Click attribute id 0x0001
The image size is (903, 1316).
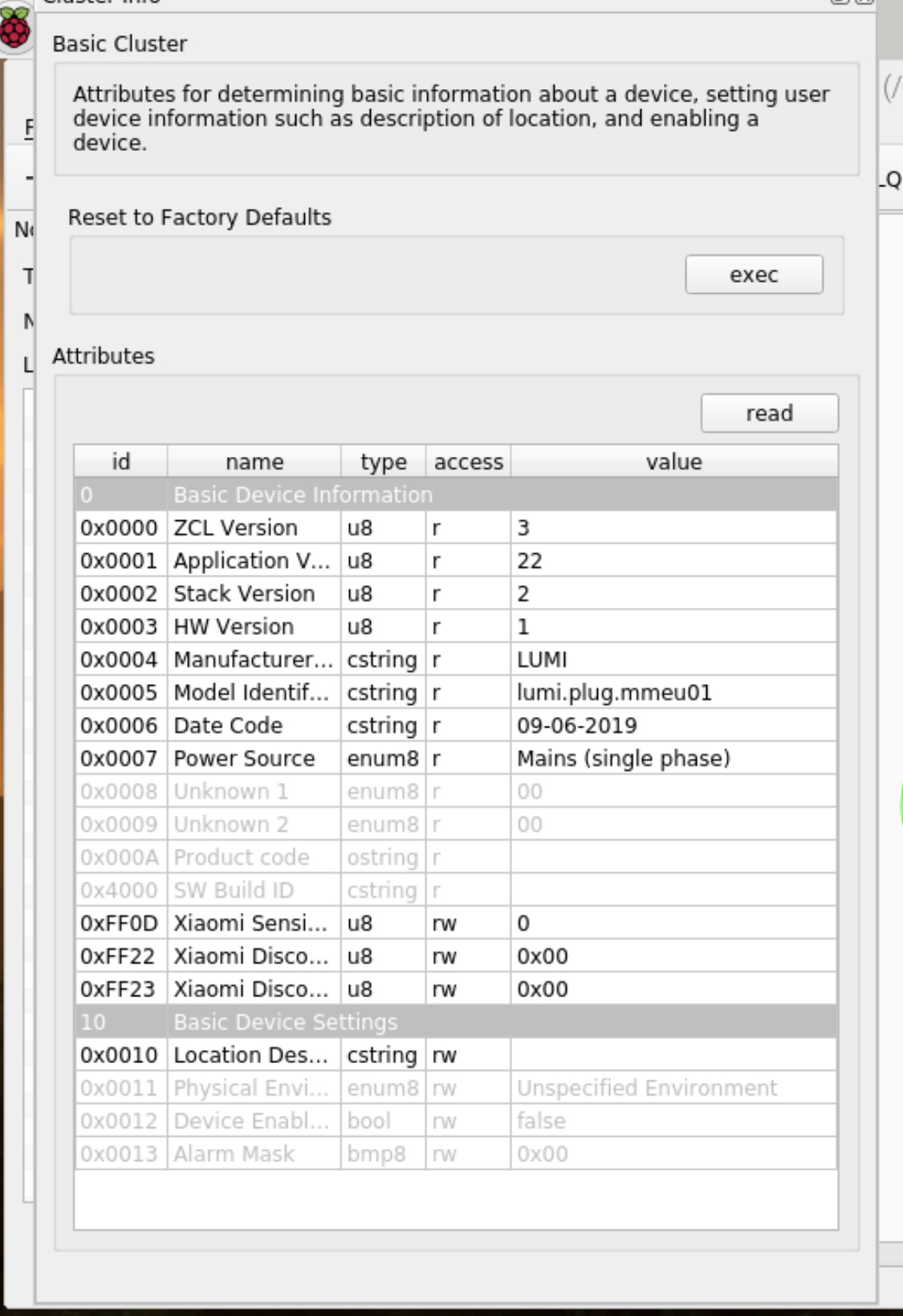point(120,560)
